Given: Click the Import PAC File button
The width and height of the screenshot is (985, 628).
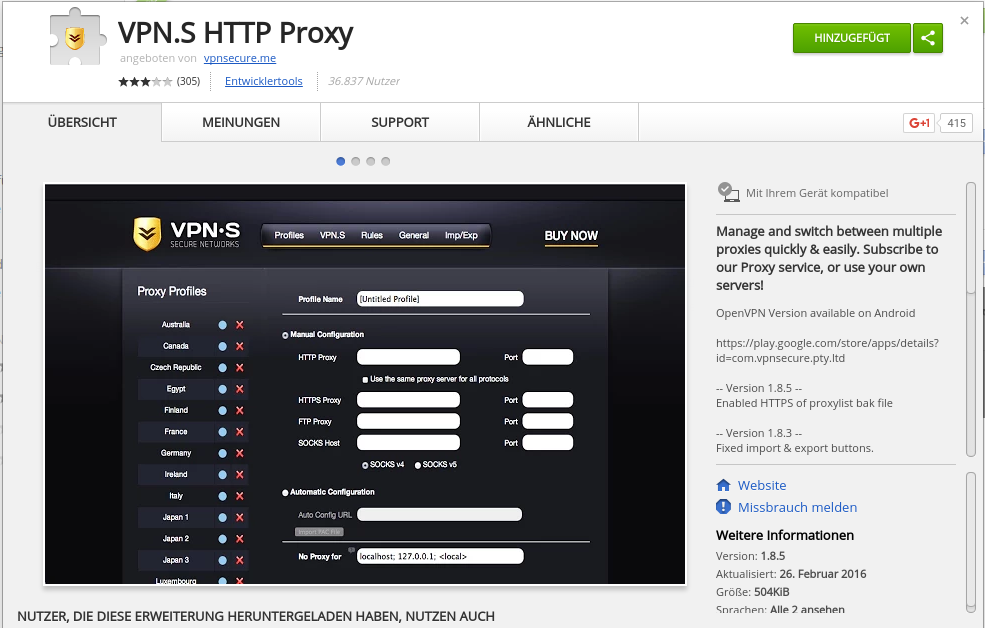Looking at the screenshot, I should tap(320, 532).
